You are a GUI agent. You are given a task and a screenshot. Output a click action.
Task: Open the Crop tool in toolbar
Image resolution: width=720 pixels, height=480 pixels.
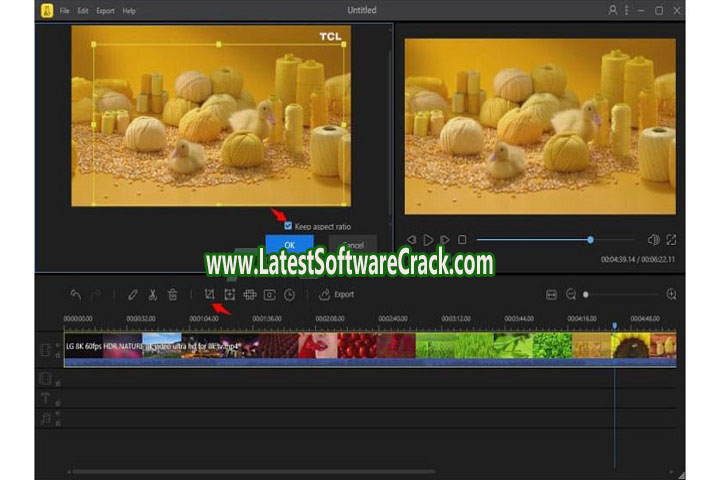tap(210, 295)
